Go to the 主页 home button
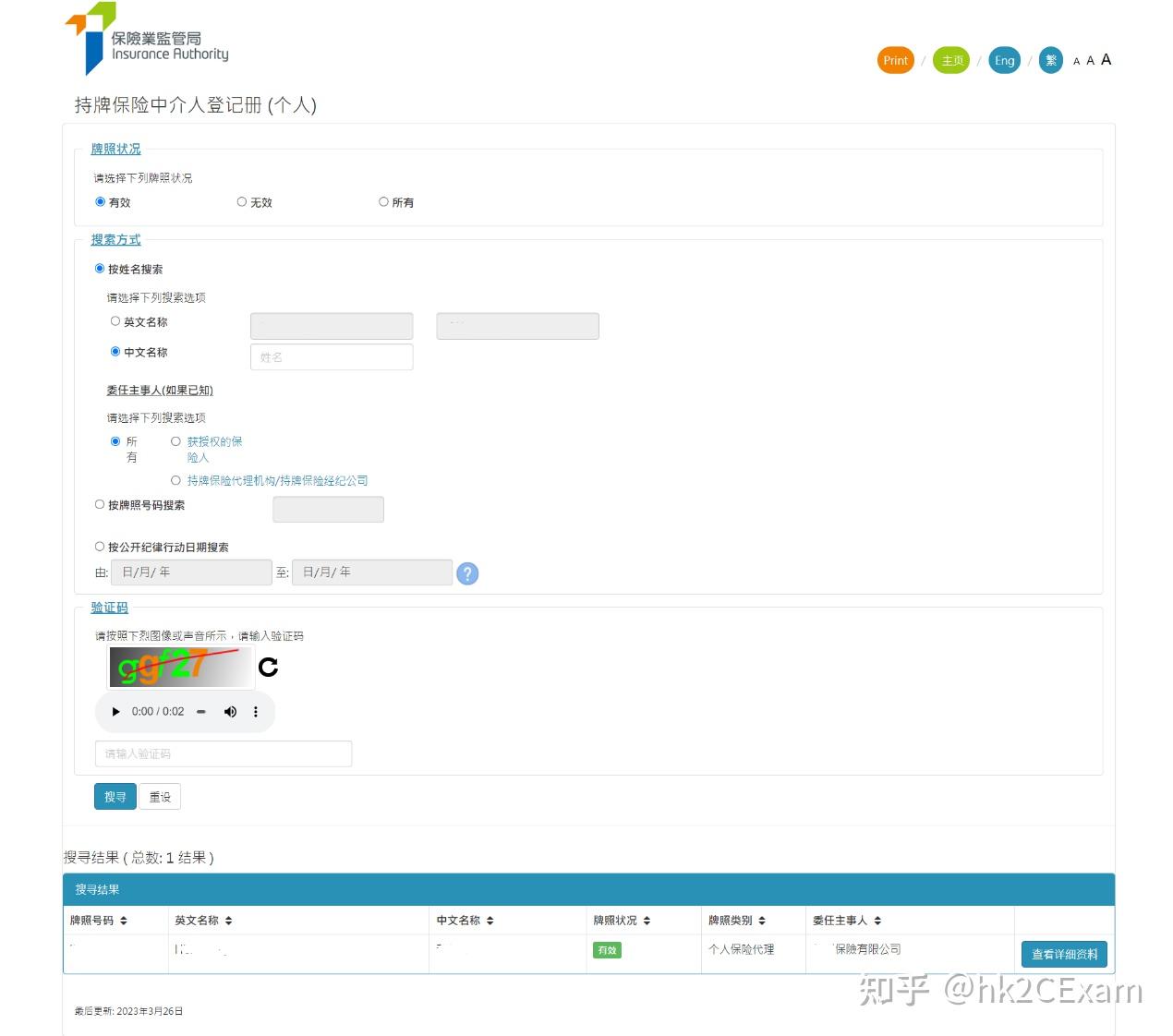The height and width of the screenshot is (1036, 1173). (x=951, y=61)
